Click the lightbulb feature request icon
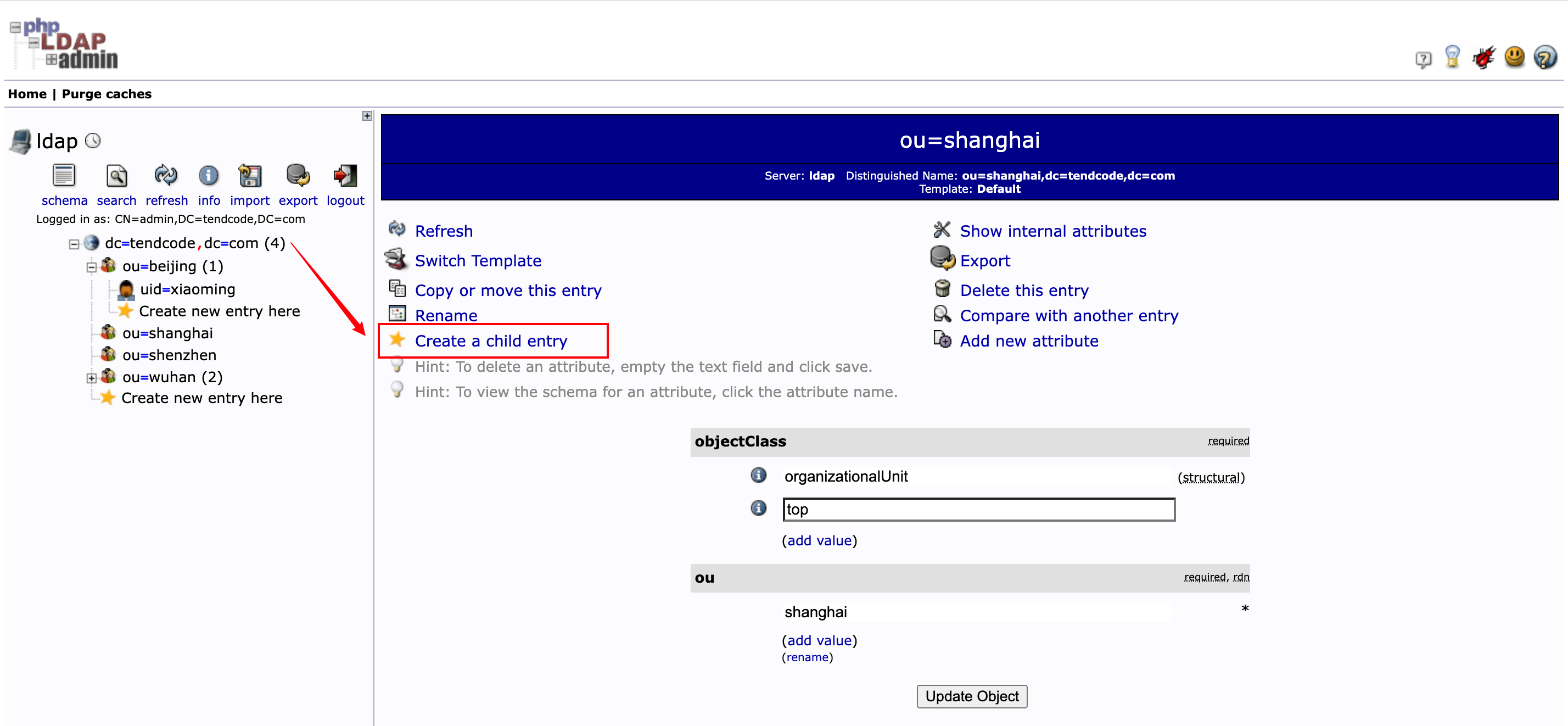This screenshot has width=1568, height=726. click(1452, 57)
